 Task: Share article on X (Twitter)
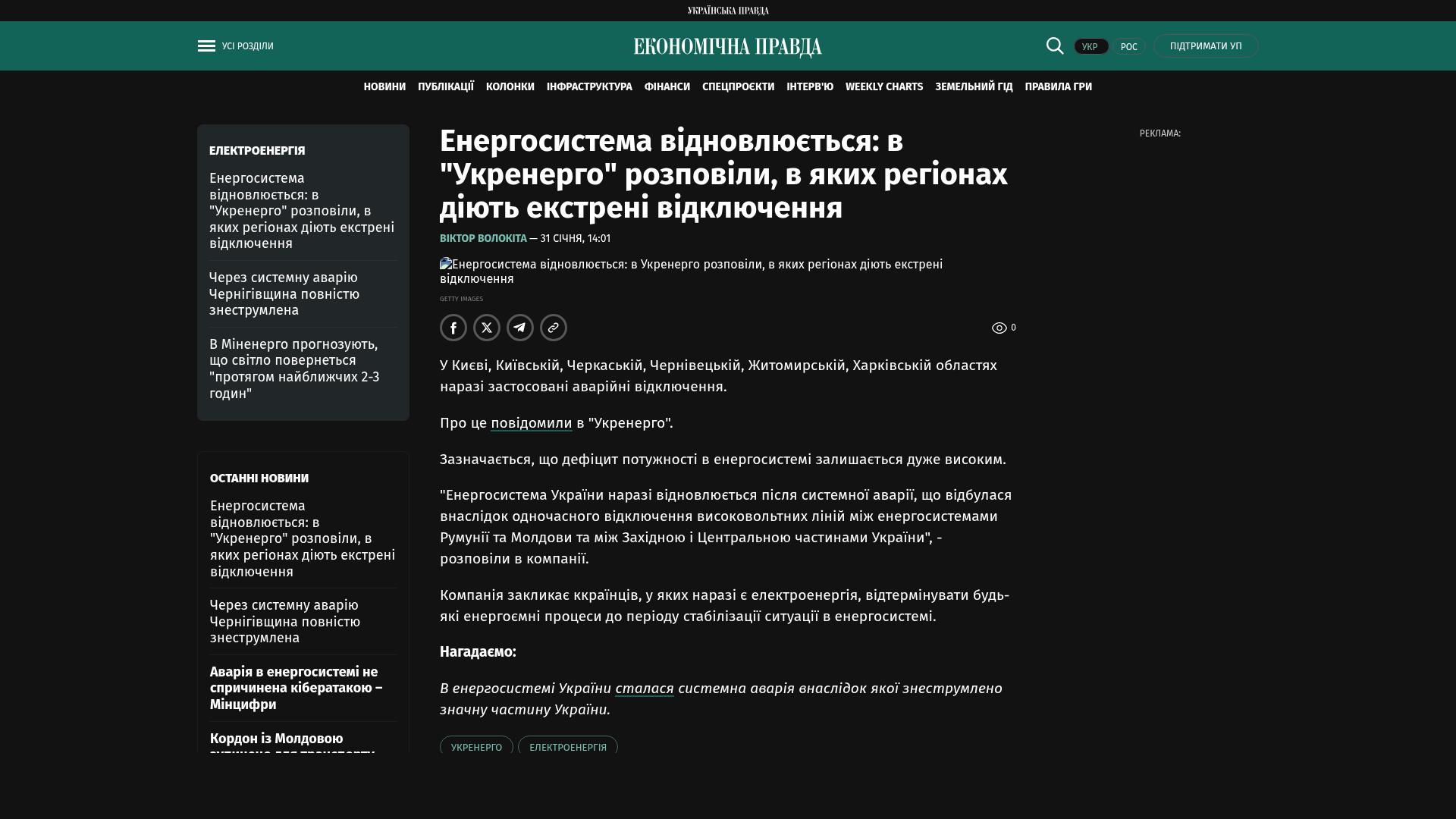[487, 328]
